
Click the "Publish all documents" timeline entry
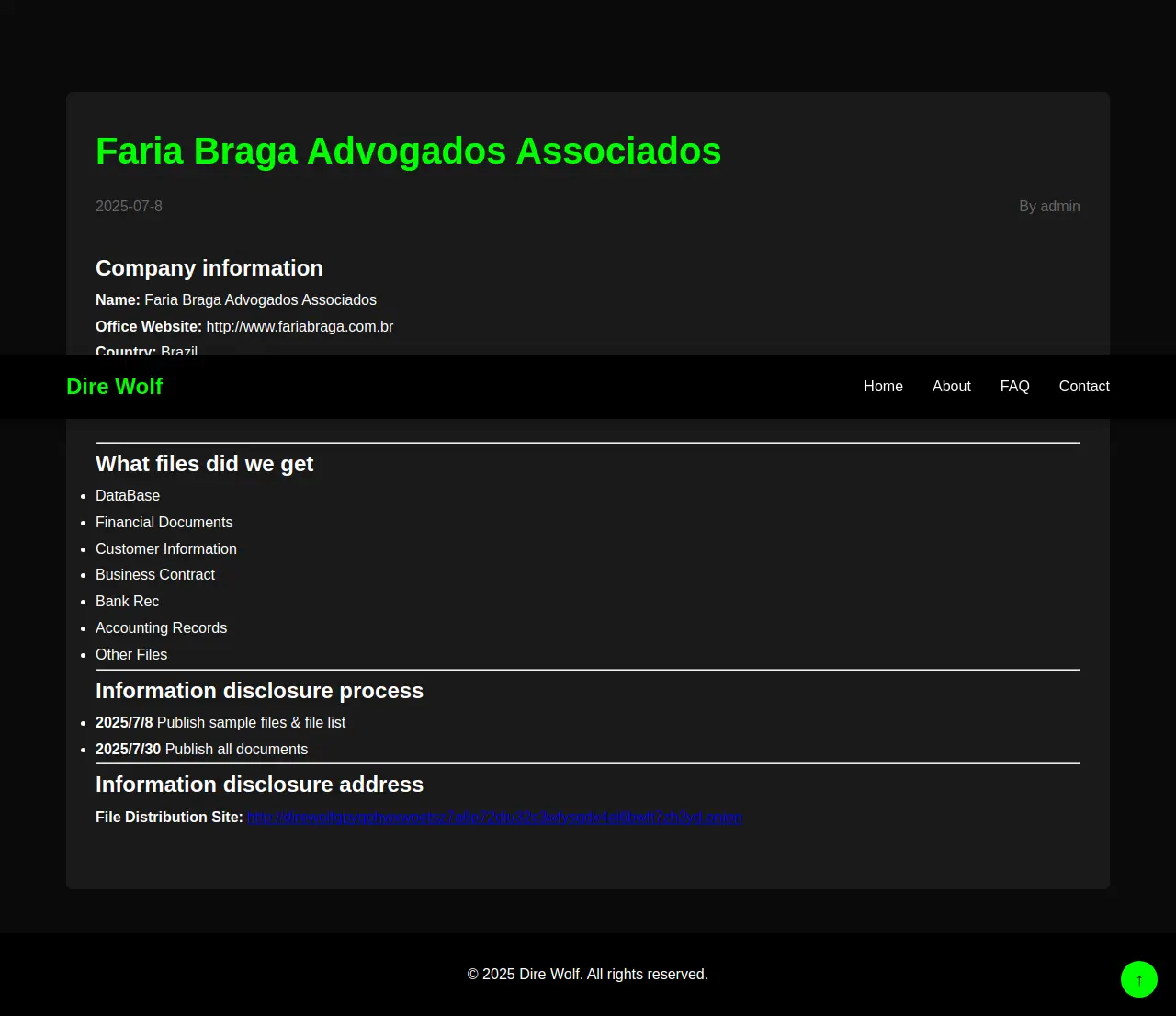pyautogui.click(x=235, y=750)
